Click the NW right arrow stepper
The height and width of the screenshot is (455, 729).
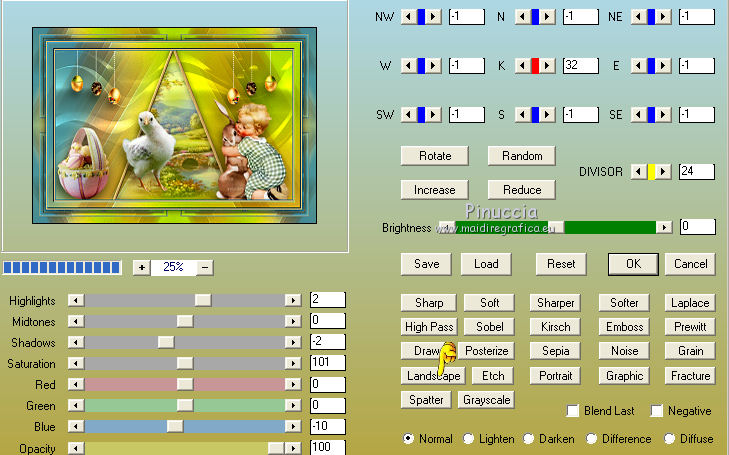coord(433,17)
